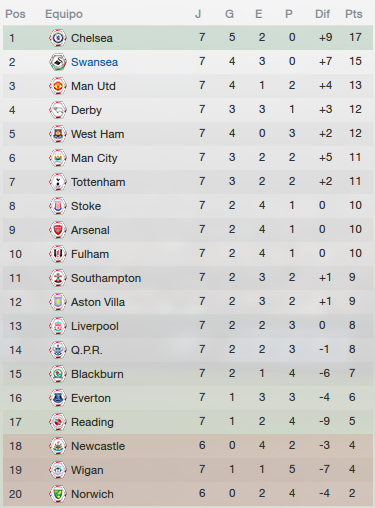Screen dimensions: 375x508
Task: Click the Norwich club crest
Action: point(58,494)
